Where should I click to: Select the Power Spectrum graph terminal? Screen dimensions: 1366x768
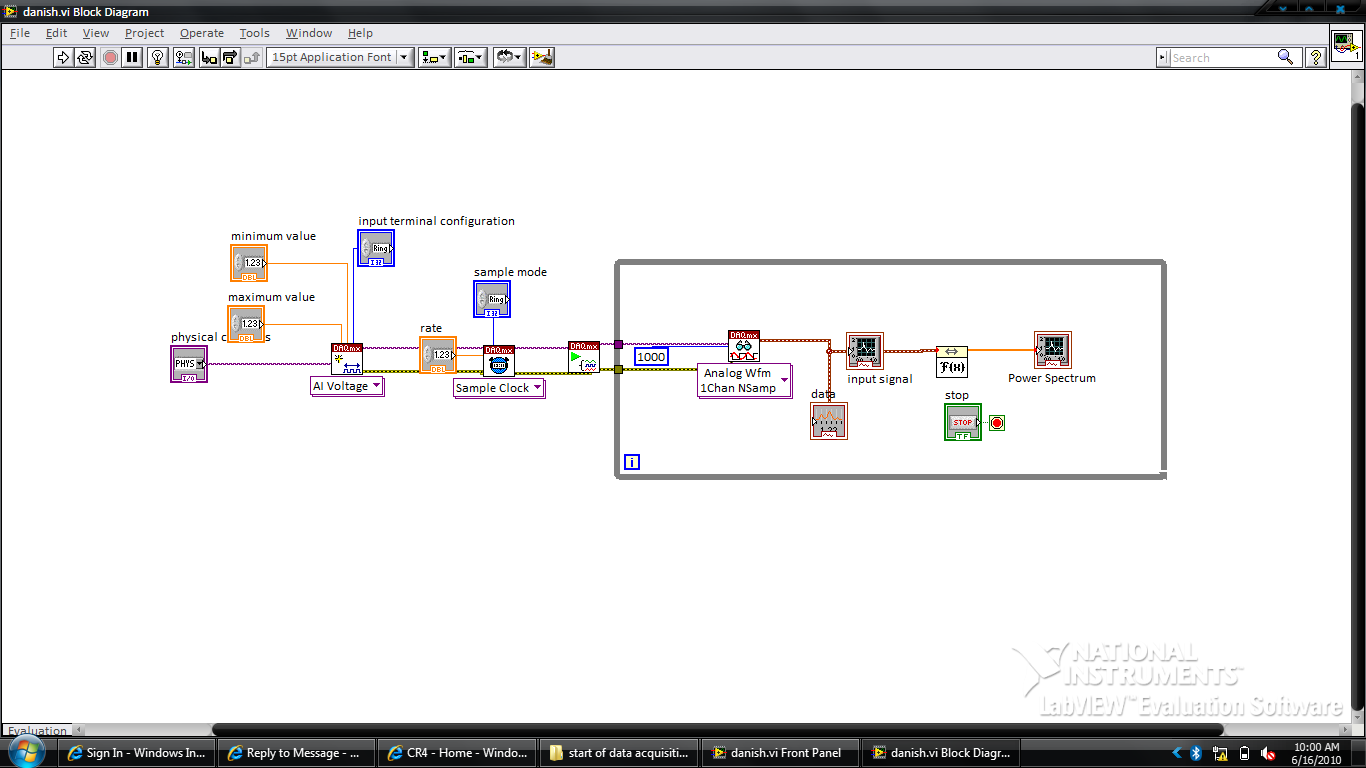point(1053,350)
